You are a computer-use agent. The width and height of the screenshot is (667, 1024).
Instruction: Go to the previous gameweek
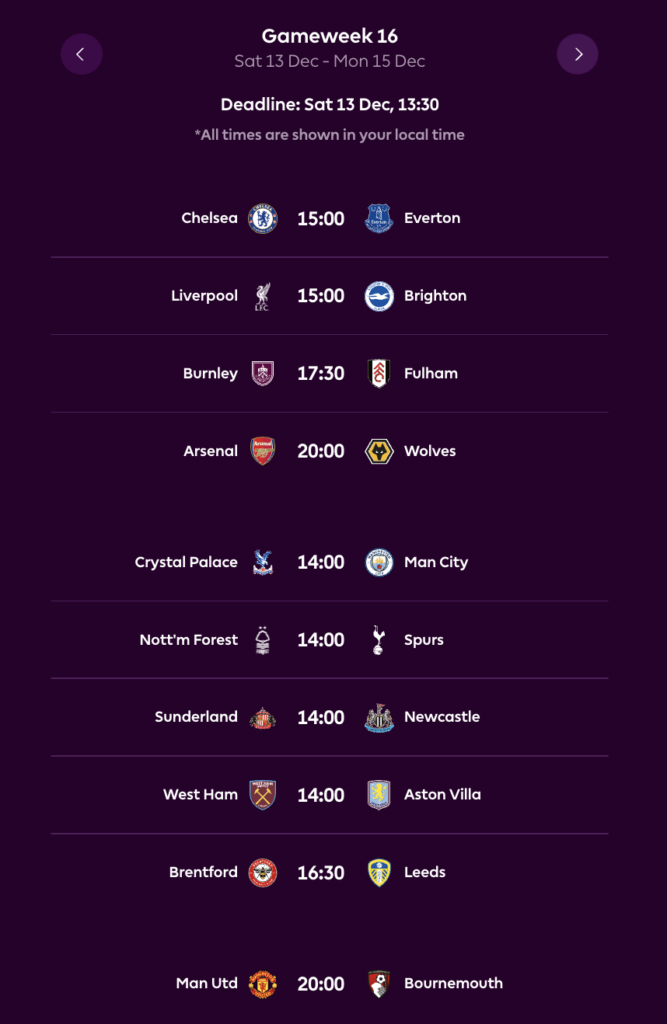(x=81, y=54)
